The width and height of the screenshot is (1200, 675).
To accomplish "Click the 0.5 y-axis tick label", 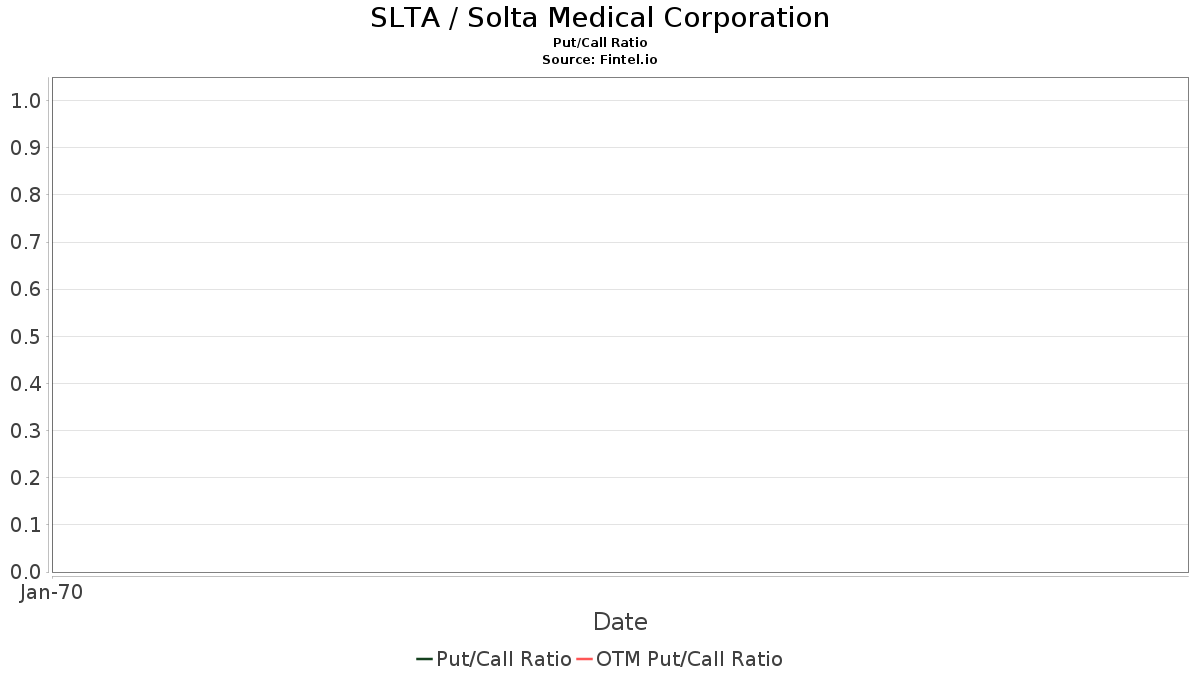I will tap(26, 337).
